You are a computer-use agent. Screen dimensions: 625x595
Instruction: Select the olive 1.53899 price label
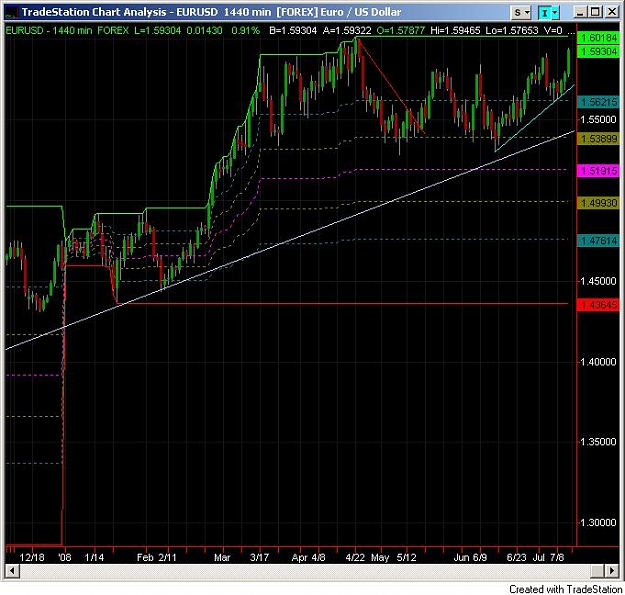[x=598, y=139]
